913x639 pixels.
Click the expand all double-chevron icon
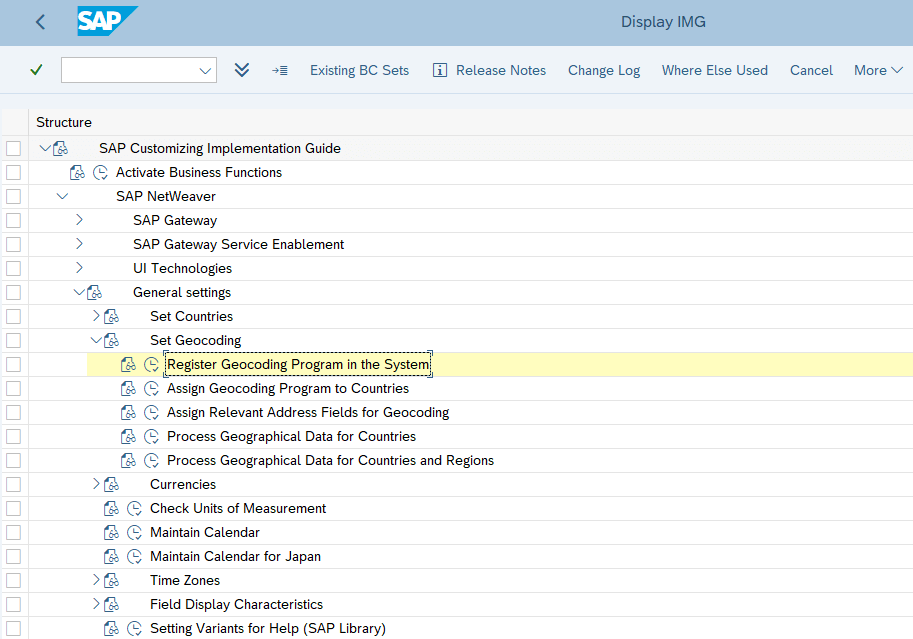[242, 70]
